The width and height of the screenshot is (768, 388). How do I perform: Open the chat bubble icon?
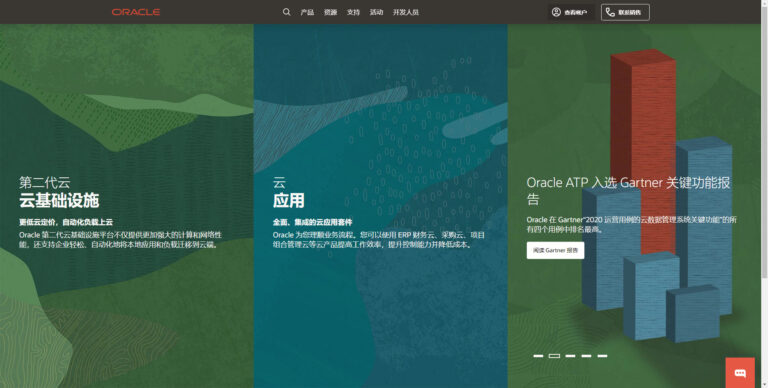point(740,373)
